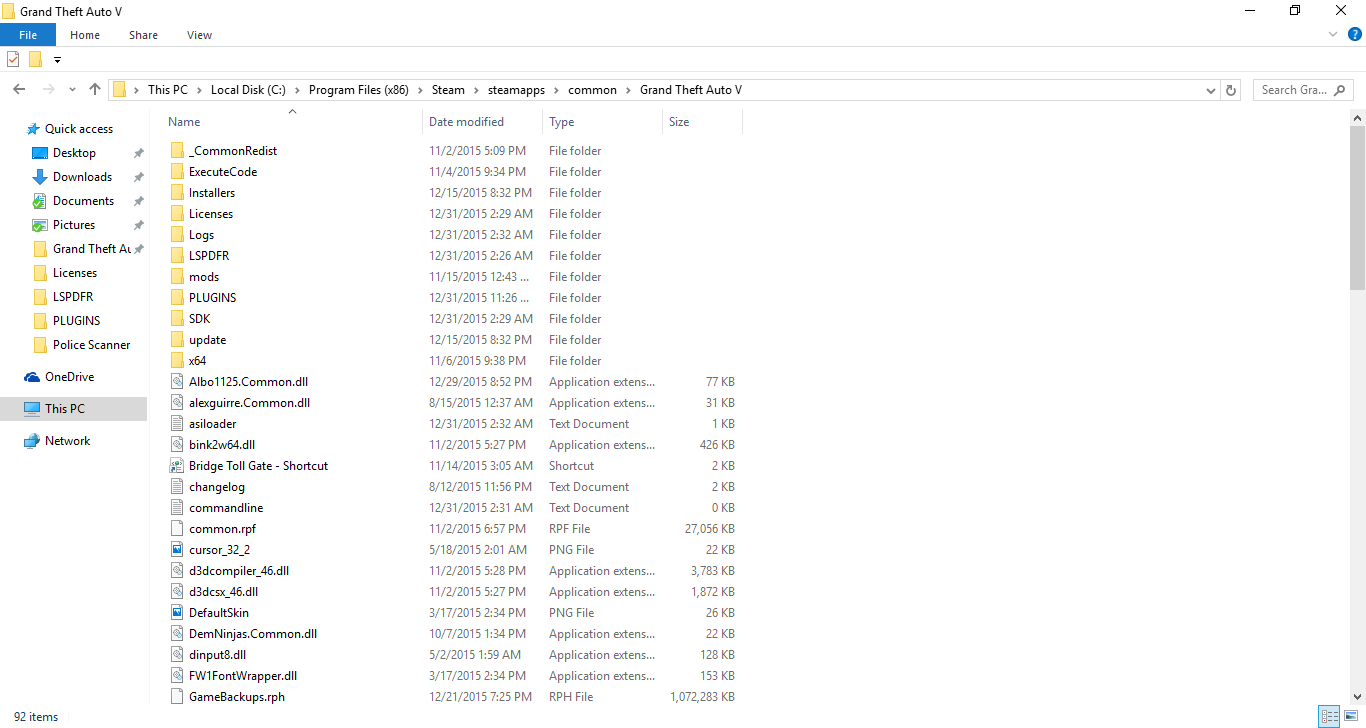
Task: Select Quick access in the navigation pane
Action: coord(79,129)
